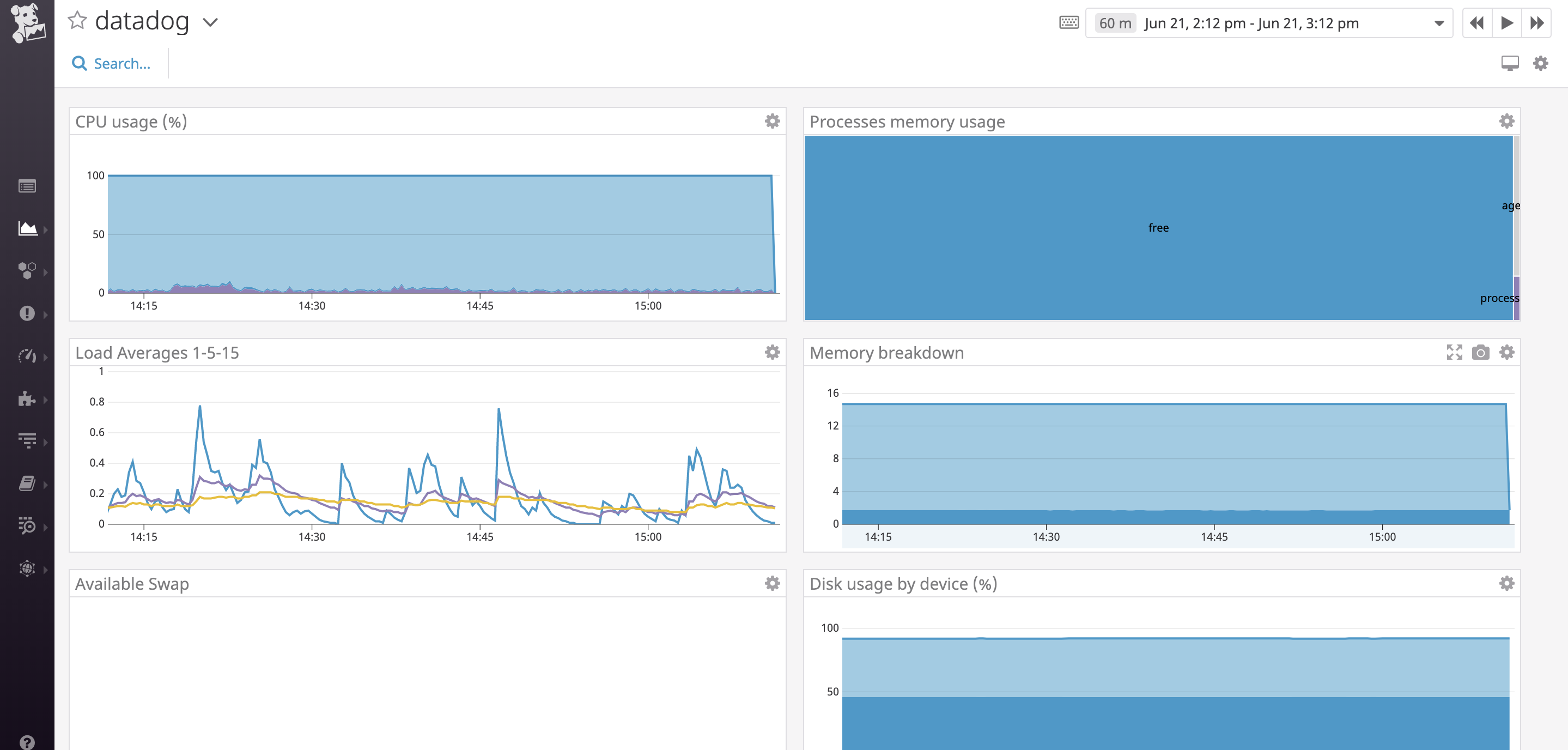Step time range backward
This screenshot has height=750, width=1568.
point(1476,23)
